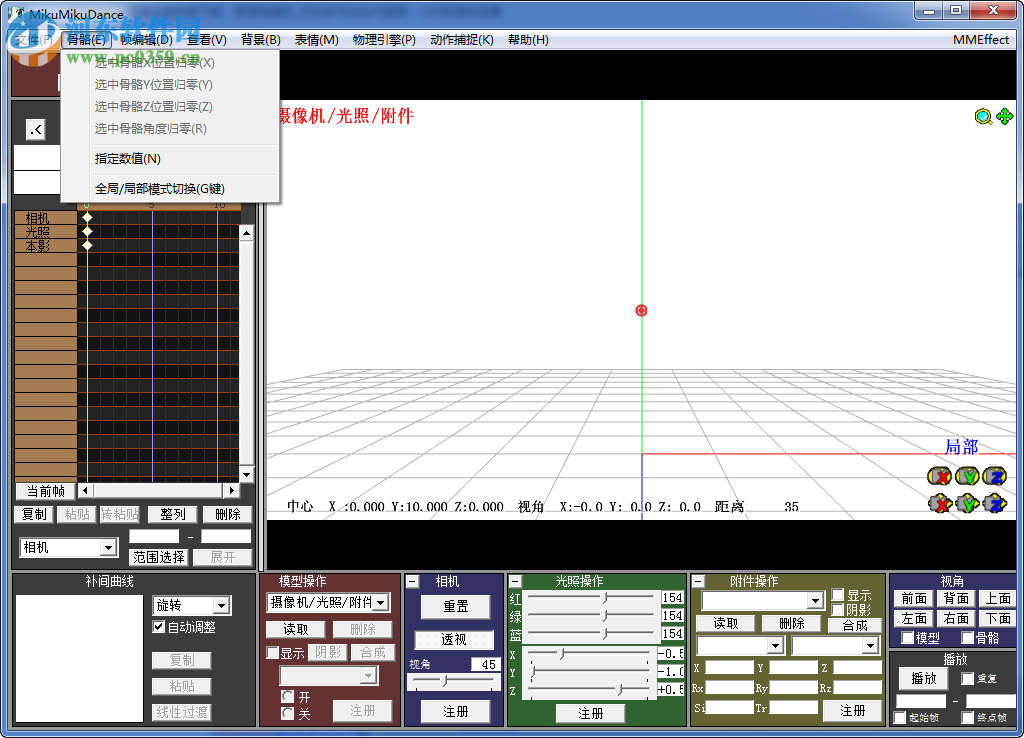Screen dimensions: 1024x738
Task: Click the 前面 front view button
Action: click(914, 599)
